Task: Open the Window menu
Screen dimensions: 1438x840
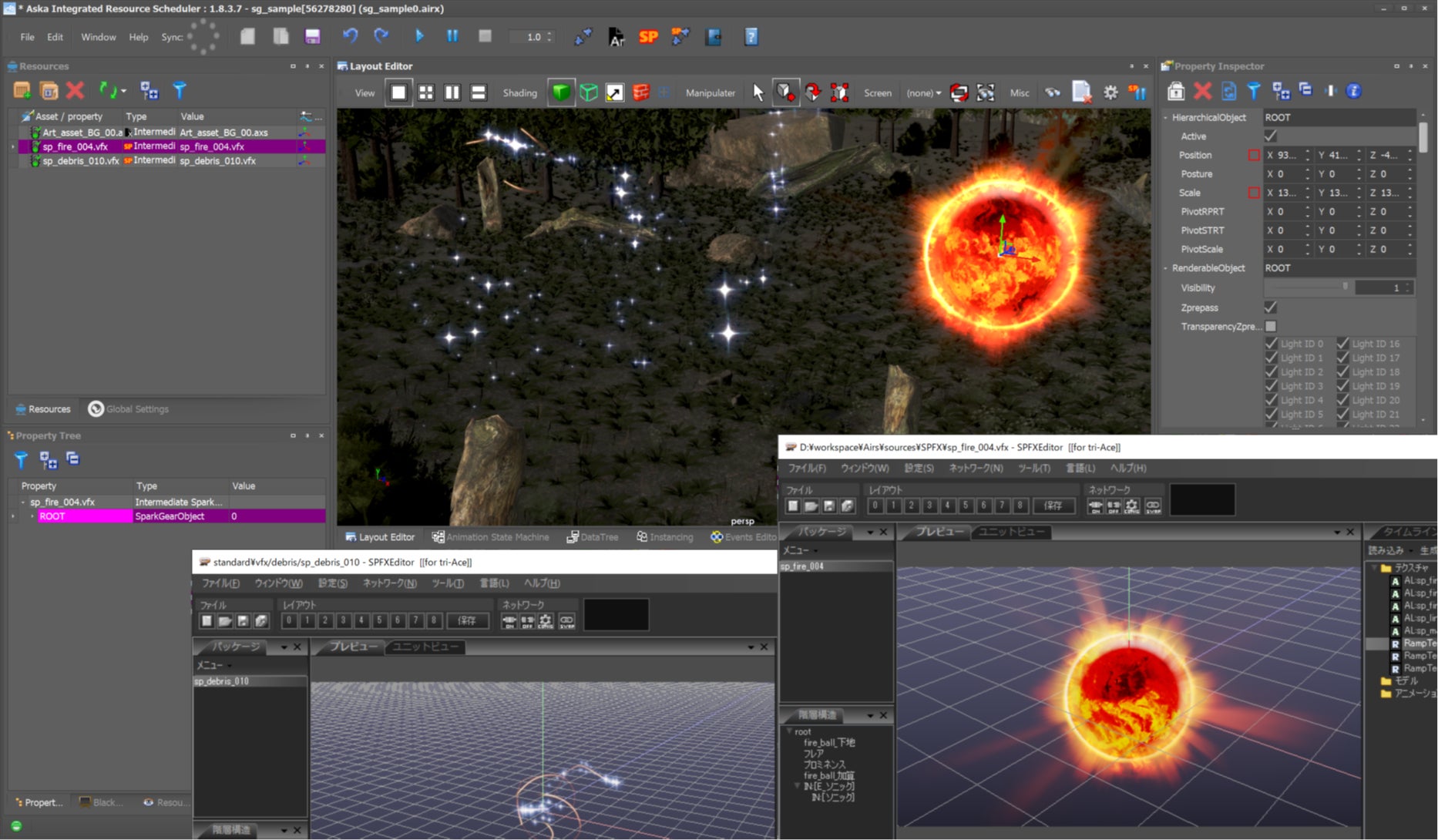Action: pos(98,37)
